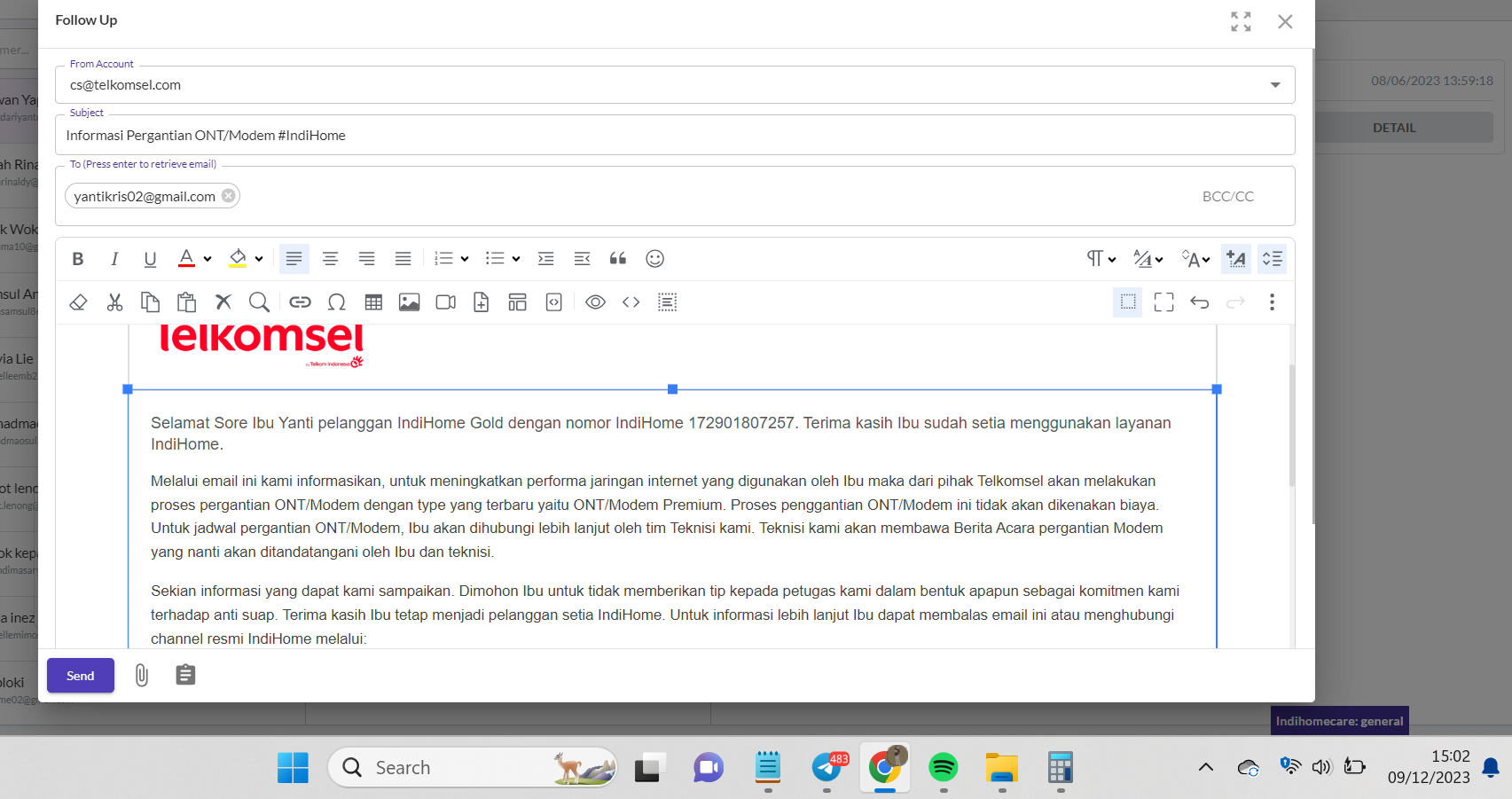1512x799 pixels.
Task: Open find and replace
Action: pos(259,302)
